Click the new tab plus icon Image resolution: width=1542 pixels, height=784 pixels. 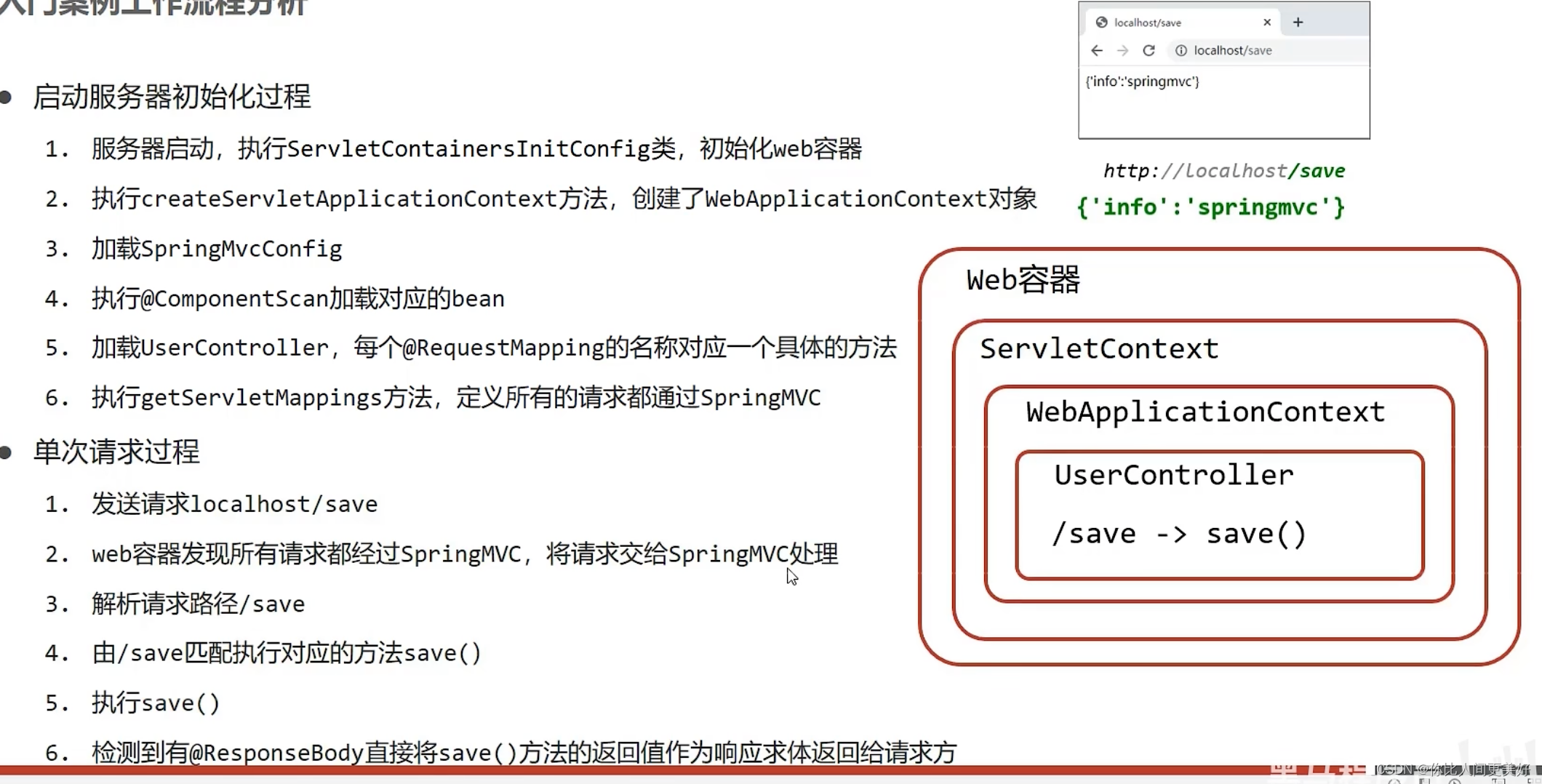tap(1298, 22)
